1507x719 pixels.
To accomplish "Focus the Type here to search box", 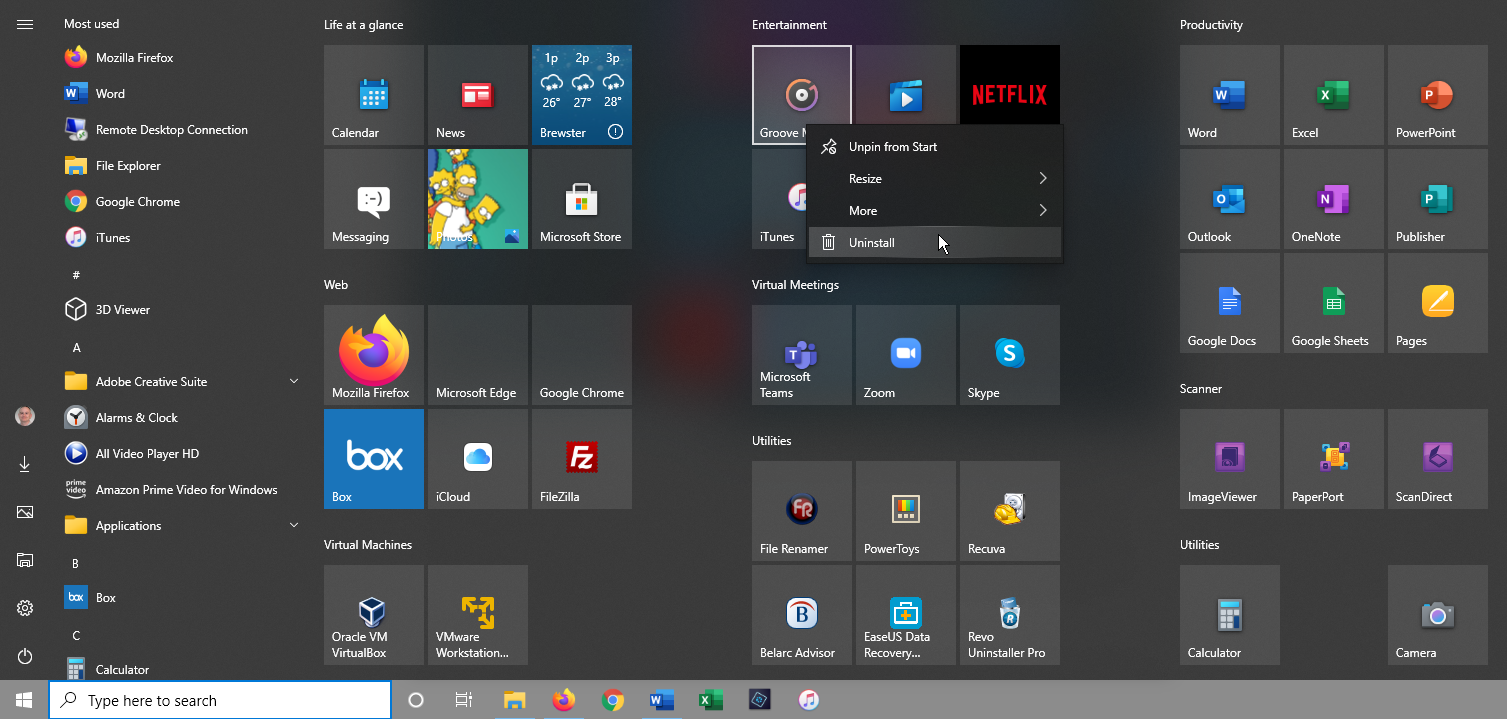I will pos(220,700).
